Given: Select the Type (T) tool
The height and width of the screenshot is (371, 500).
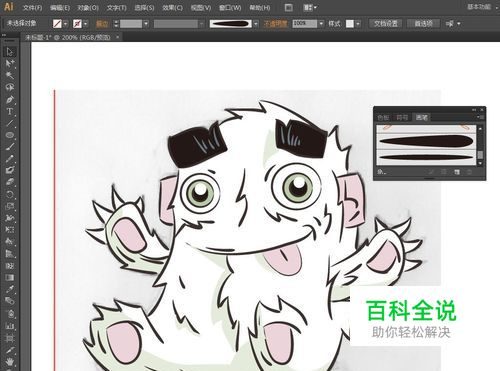Looking at the screenshot, I should (x=10, y=111).
